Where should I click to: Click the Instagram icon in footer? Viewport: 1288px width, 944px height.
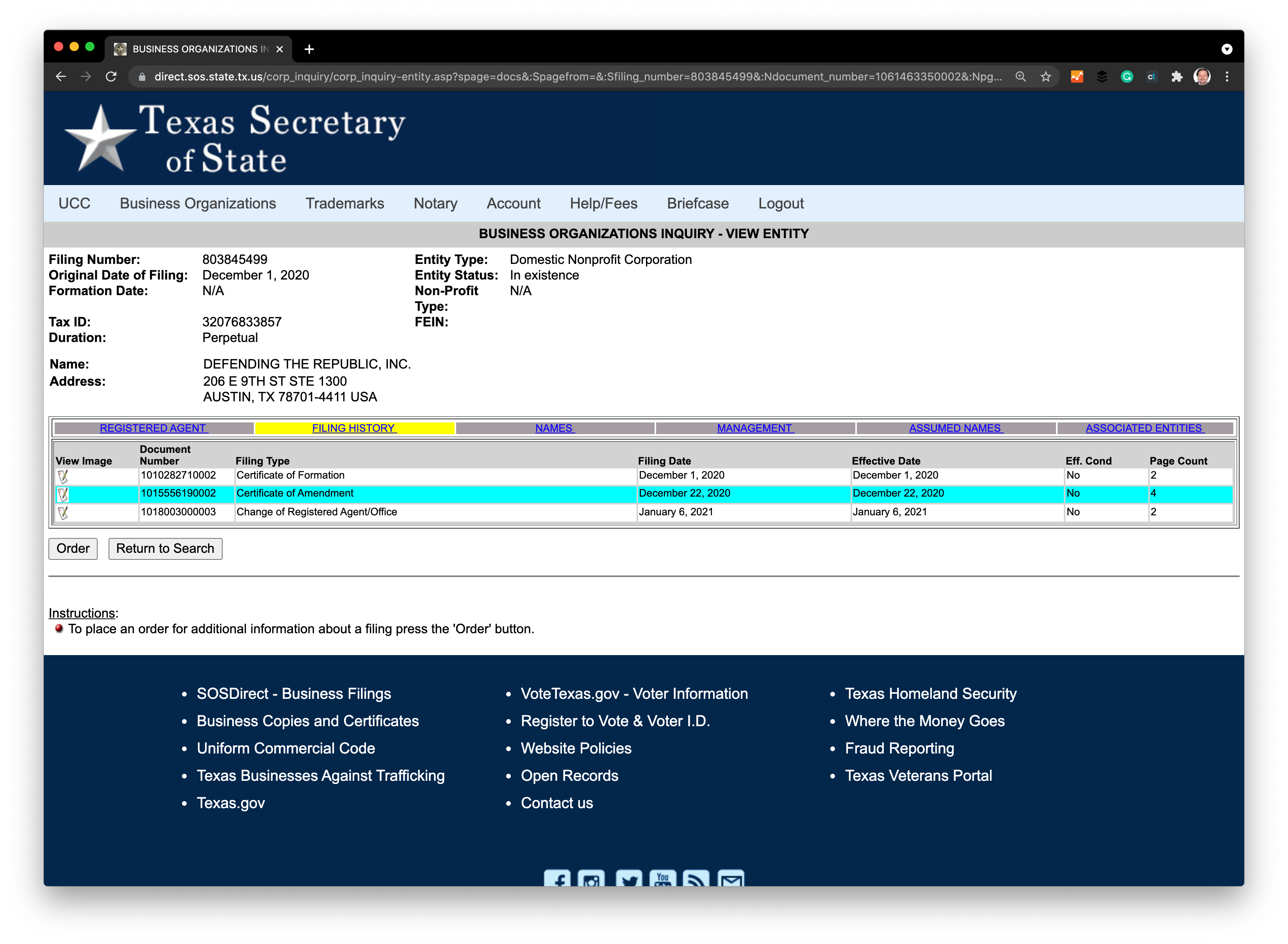tap(591, 878)
